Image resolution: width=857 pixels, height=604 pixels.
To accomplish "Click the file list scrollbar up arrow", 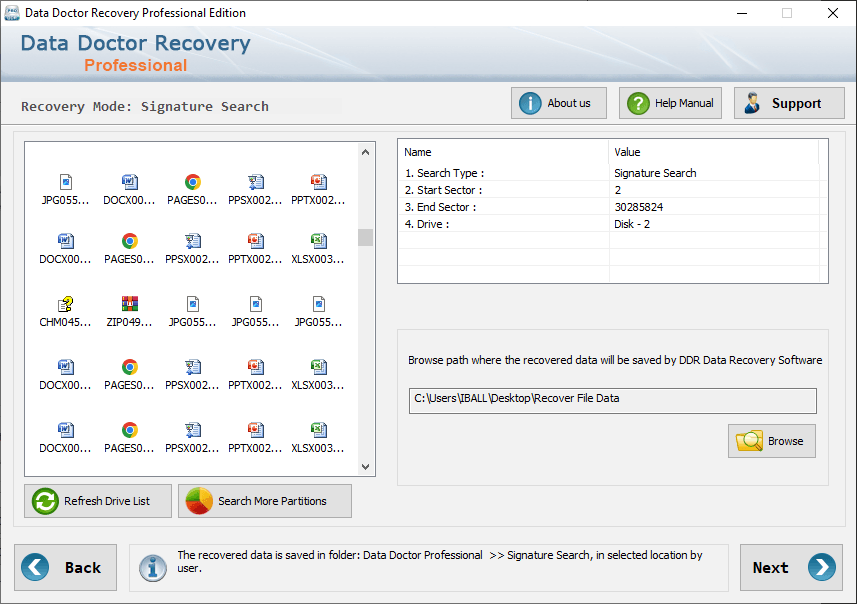I will (x=366, y=152).
